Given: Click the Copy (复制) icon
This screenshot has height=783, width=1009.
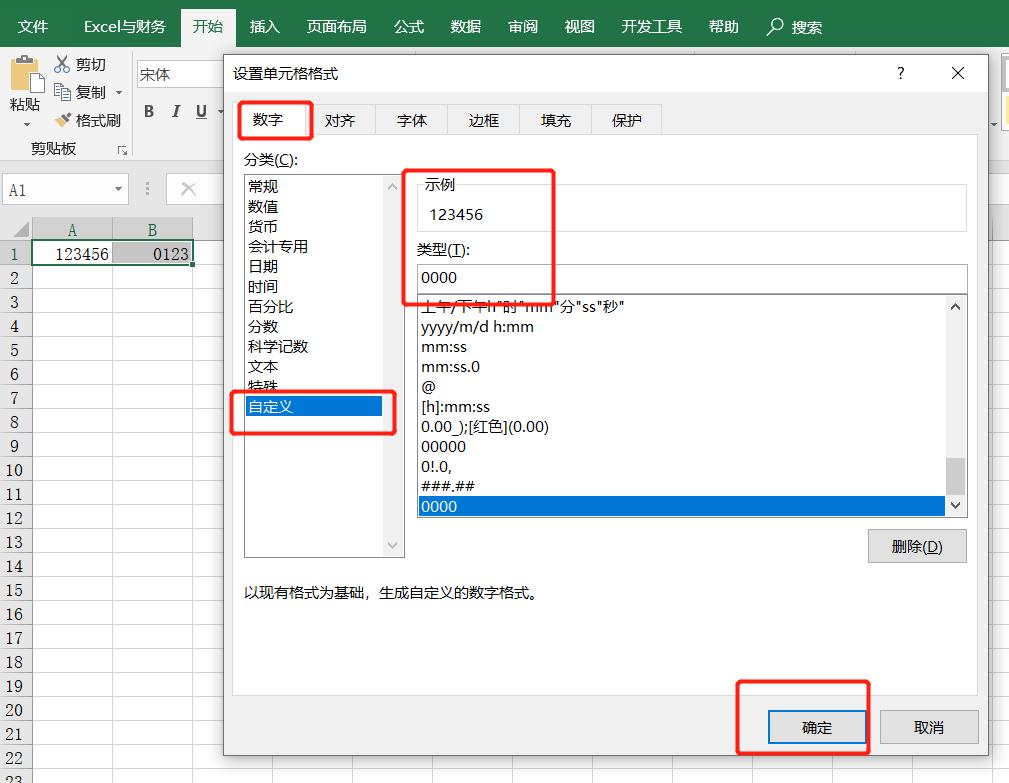Looking at the screenshot, I should click(x=63, y=93).
